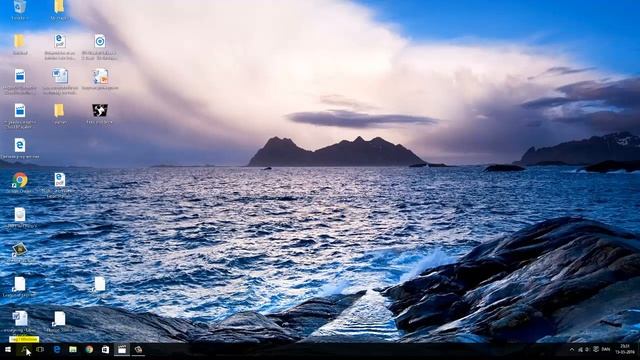Click the DAN input language indicator

point(606,349)
